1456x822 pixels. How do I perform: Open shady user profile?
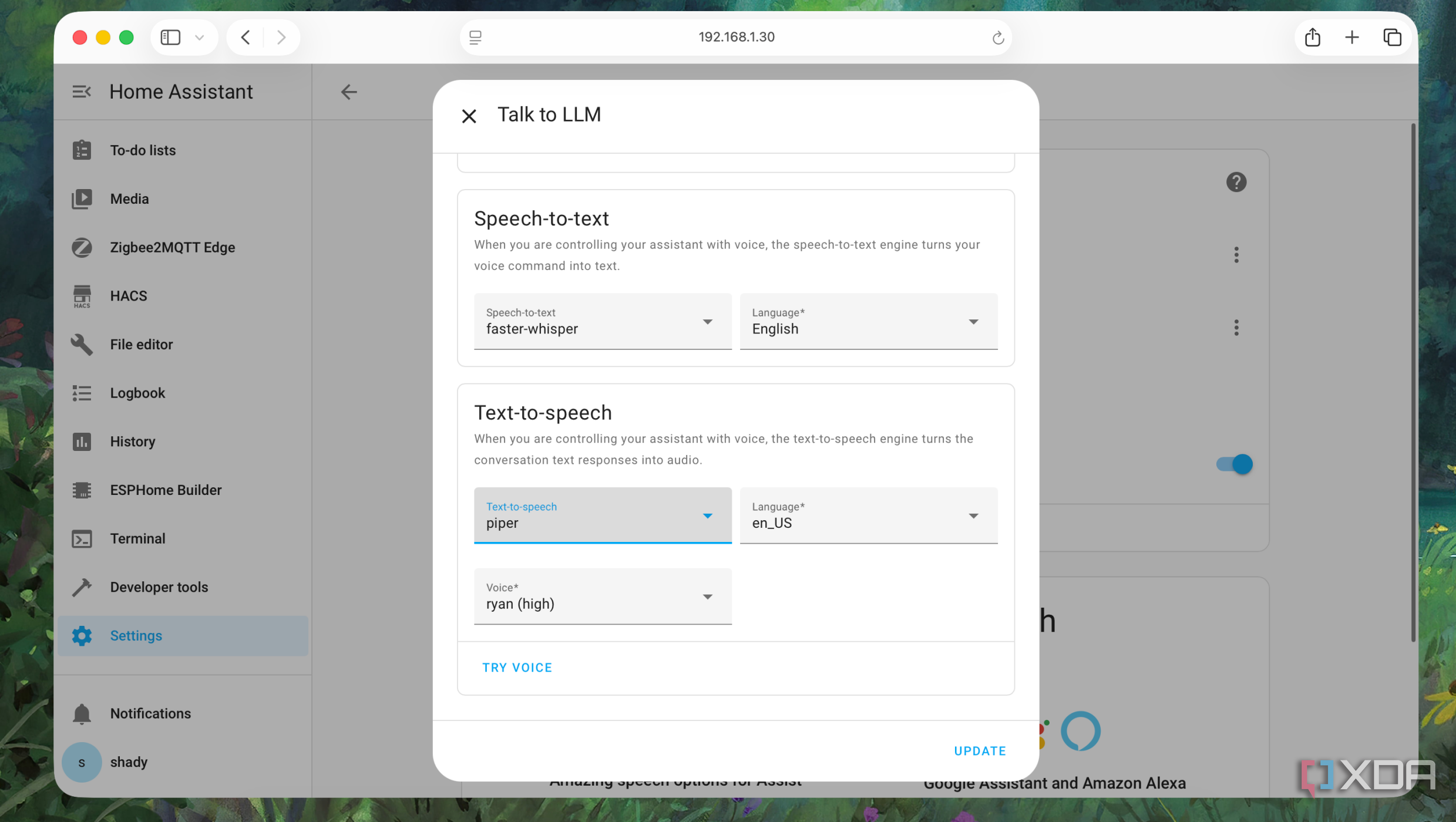click(183, 762)
